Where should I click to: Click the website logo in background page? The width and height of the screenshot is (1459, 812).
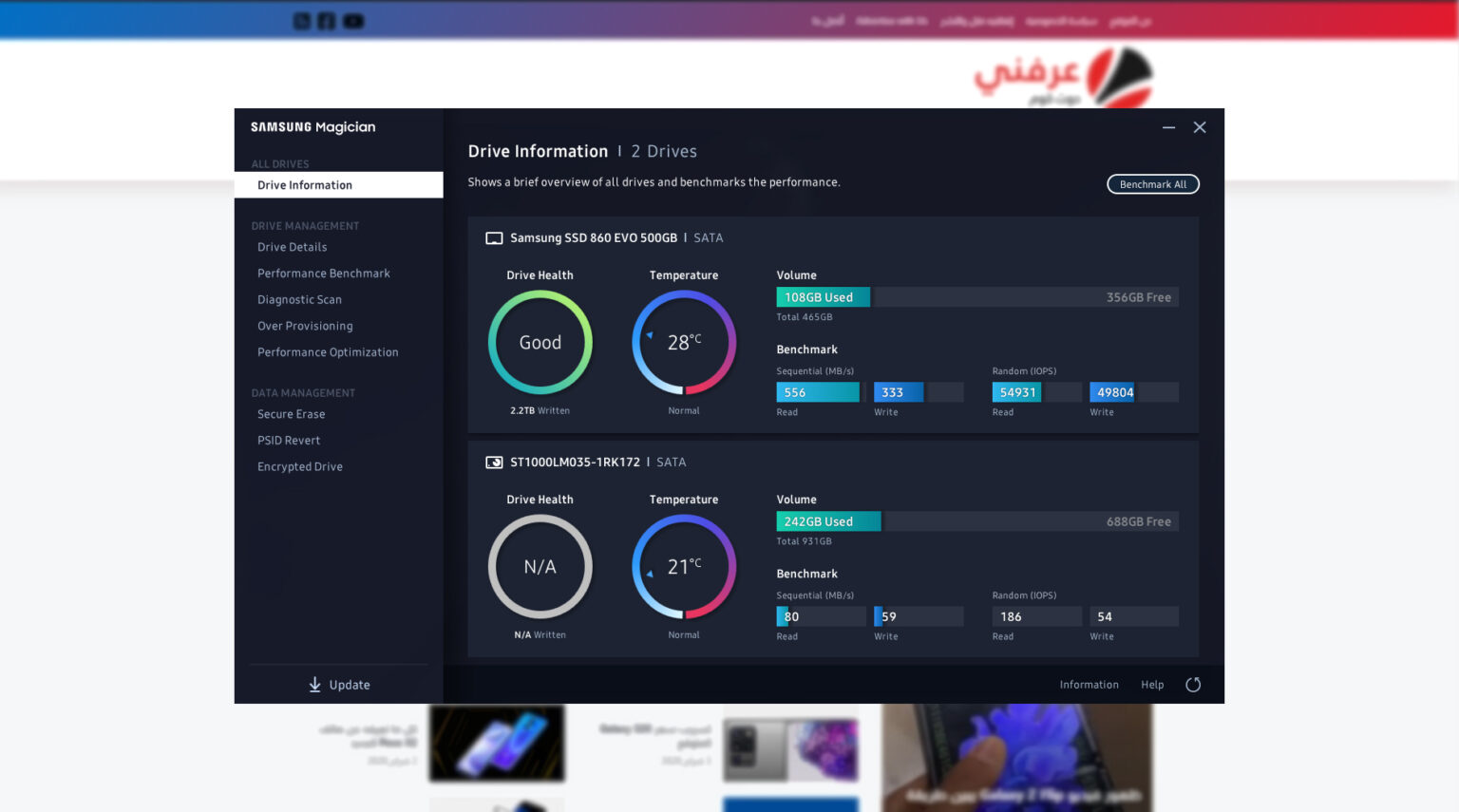(x=1063, y=77)
